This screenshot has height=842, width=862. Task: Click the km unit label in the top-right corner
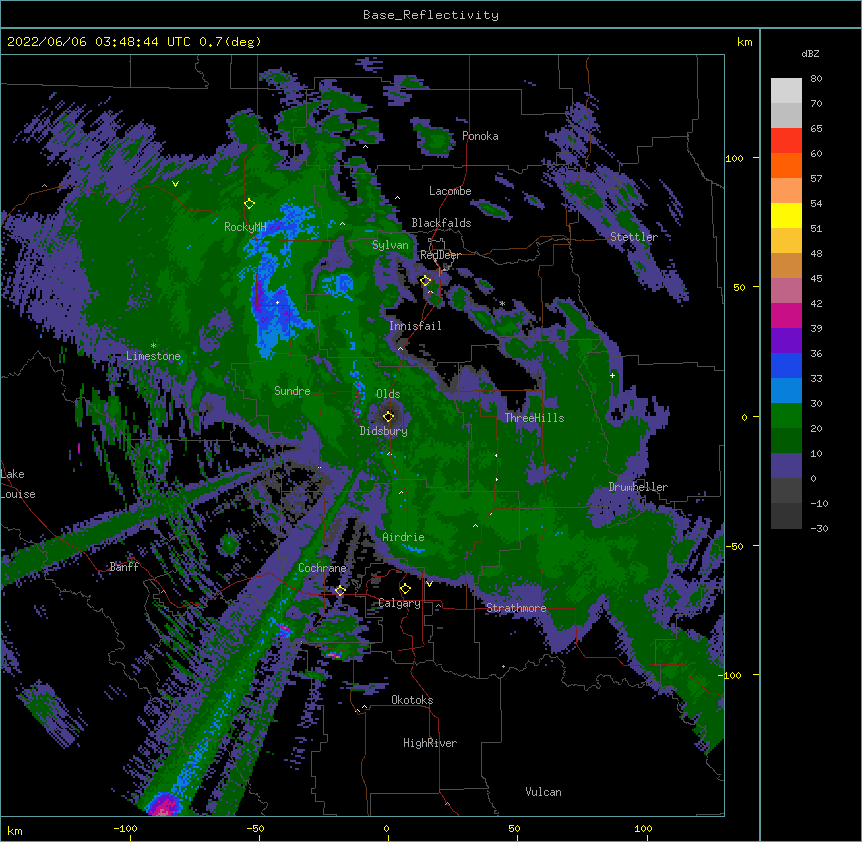744,42
